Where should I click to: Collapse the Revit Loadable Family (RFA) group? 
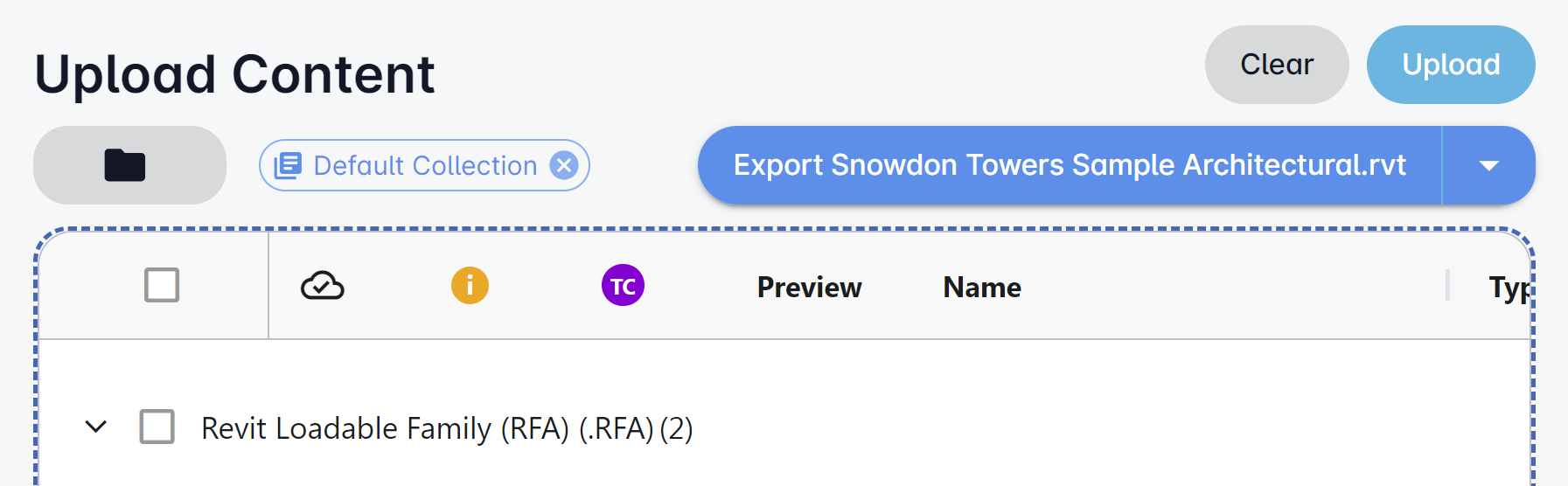(x=96, y=427)
